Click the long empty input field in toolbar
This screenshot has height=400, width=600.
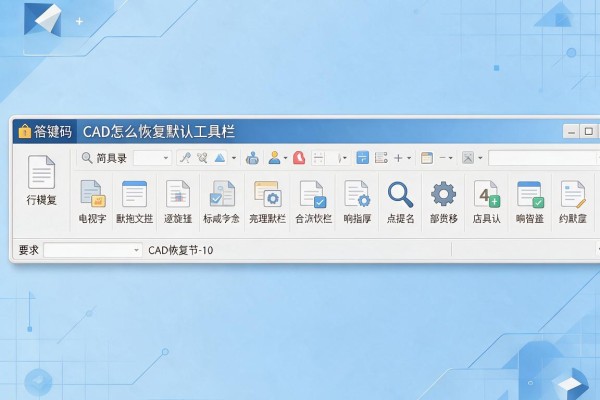click(544, 158)
